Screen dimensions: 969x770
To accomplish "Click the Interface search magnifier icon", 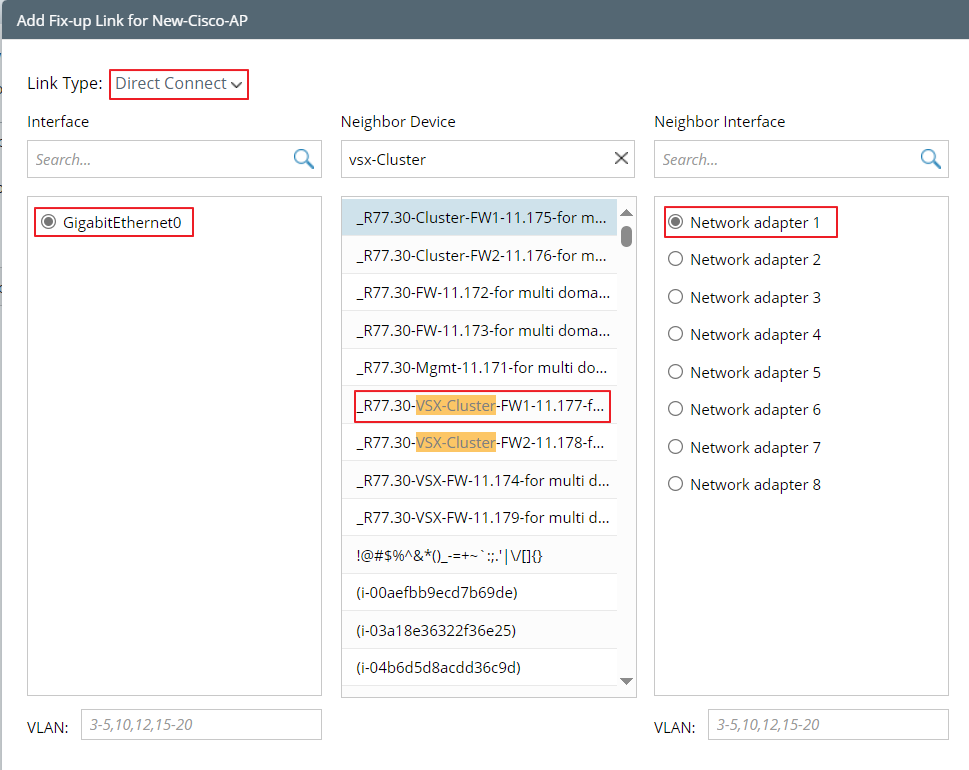I will tap(303, 159).
